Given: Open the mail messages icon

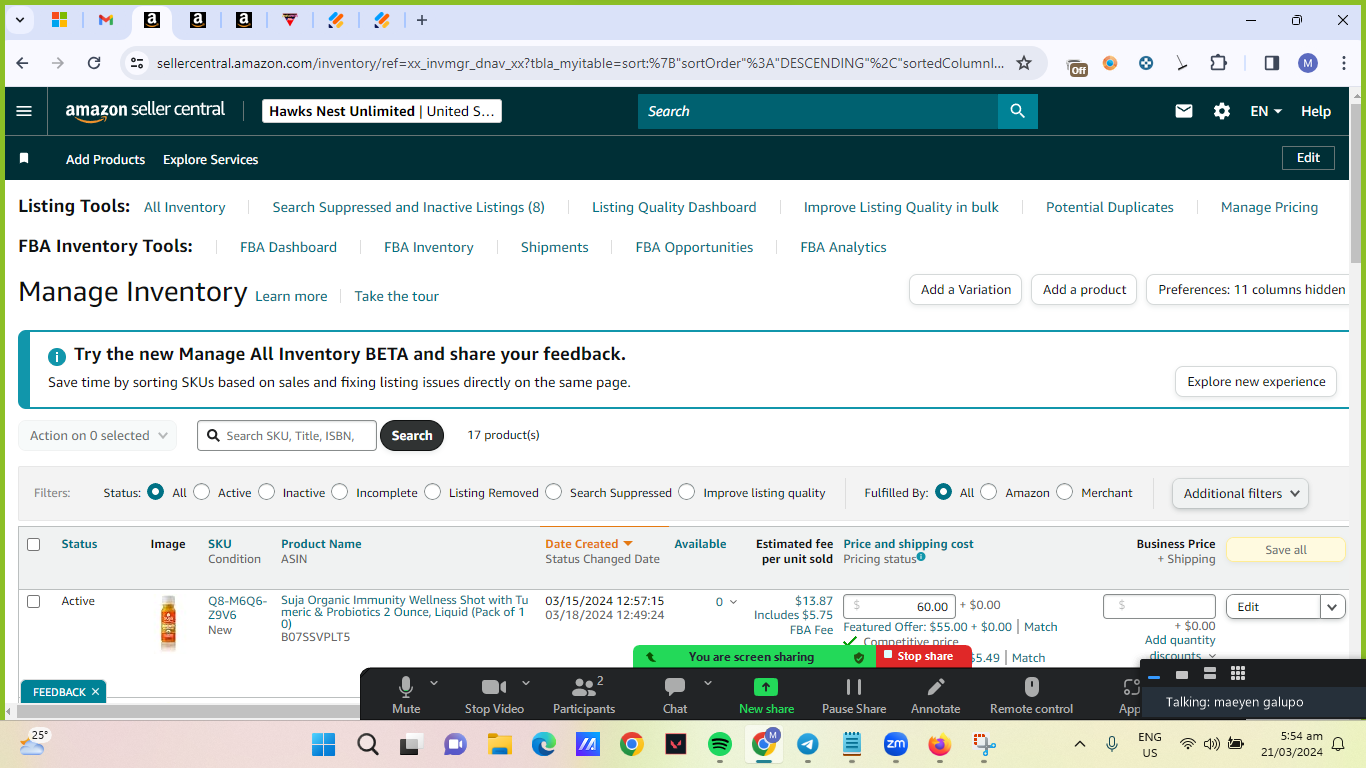Looking at the screenshot, I should (x=1184, y=111).
